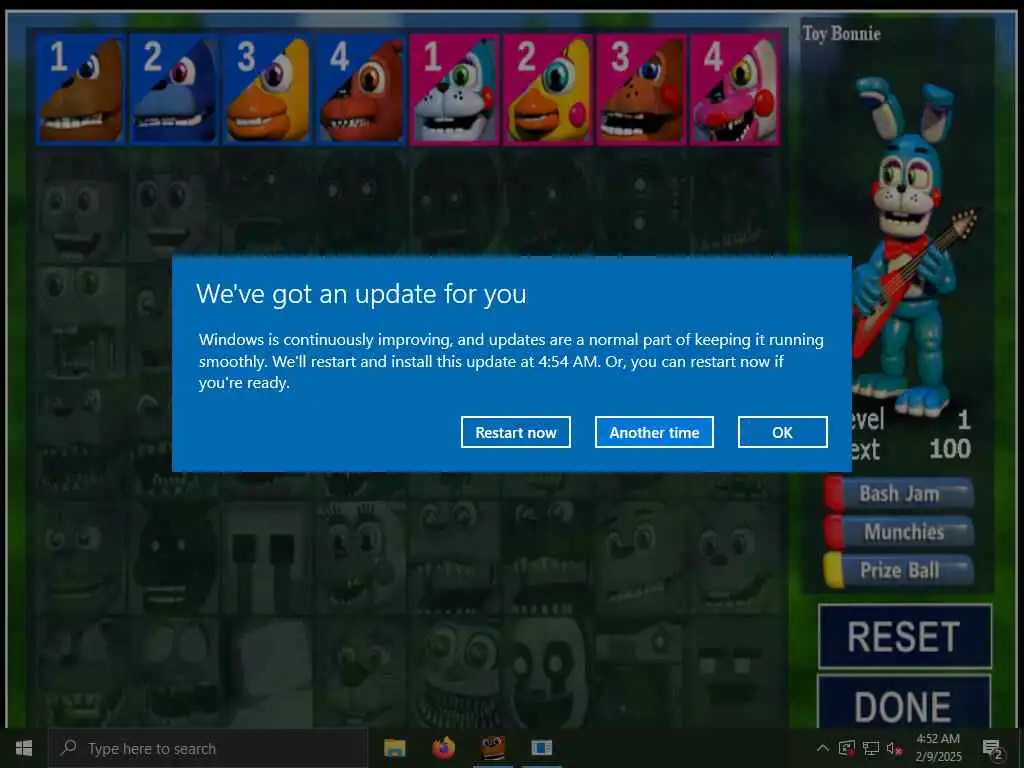Image resolution: width=1024 pixels, height=768 pixels.
Task: Confirm update dialog with OK
Action: coord(782,432)
